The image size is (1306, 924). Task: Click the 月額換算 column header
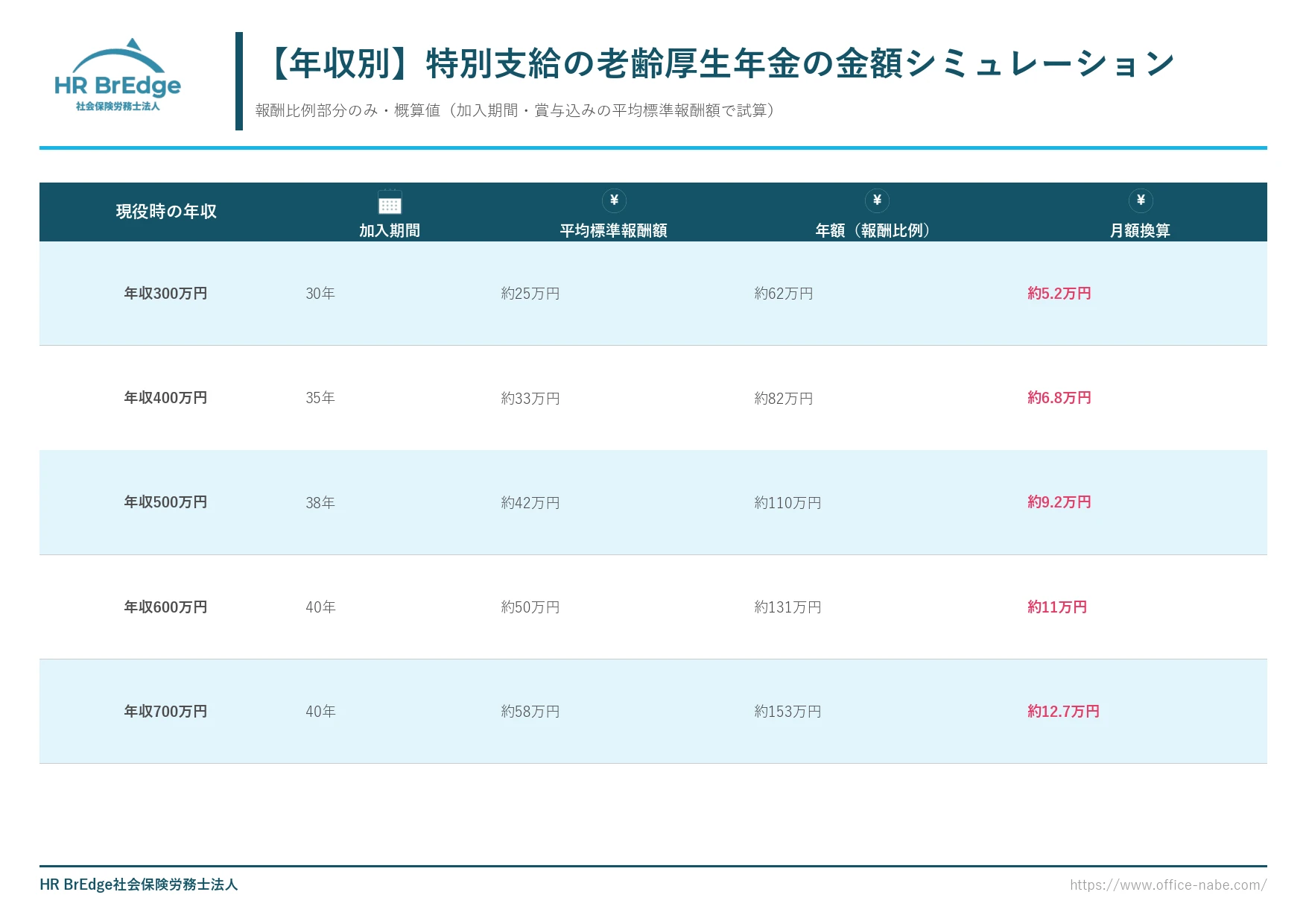(1140, 231)
